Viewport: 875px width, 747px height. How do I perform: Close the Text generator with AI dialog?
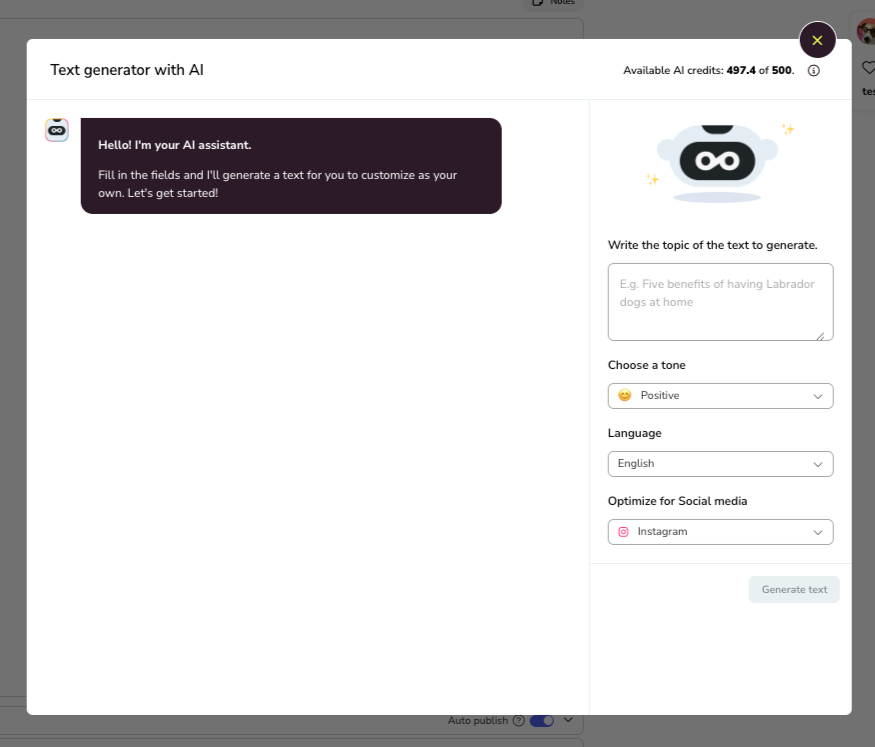(x=817, y=40)
